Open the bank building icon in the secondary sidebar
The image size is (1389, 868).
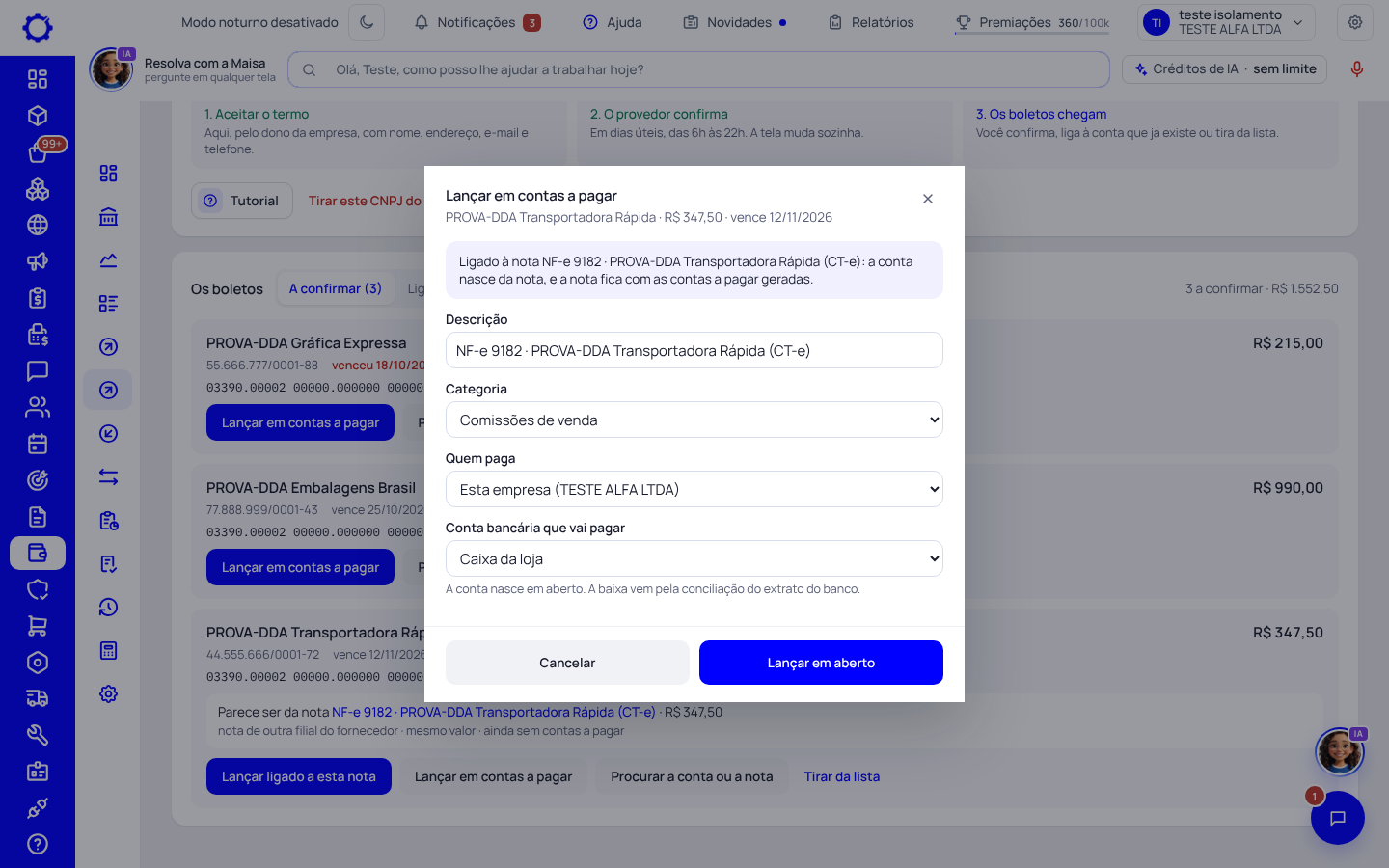click(108, 217)
